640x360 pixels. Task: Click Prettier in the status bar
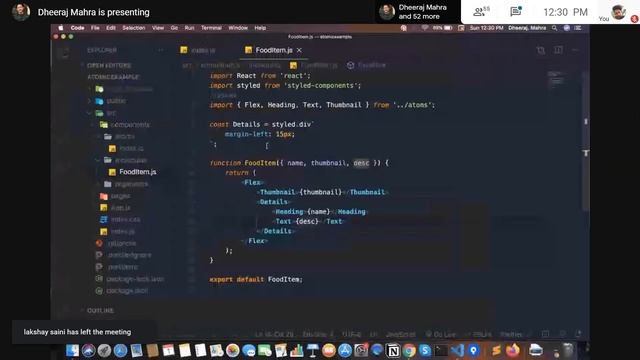tap(511, 334)
